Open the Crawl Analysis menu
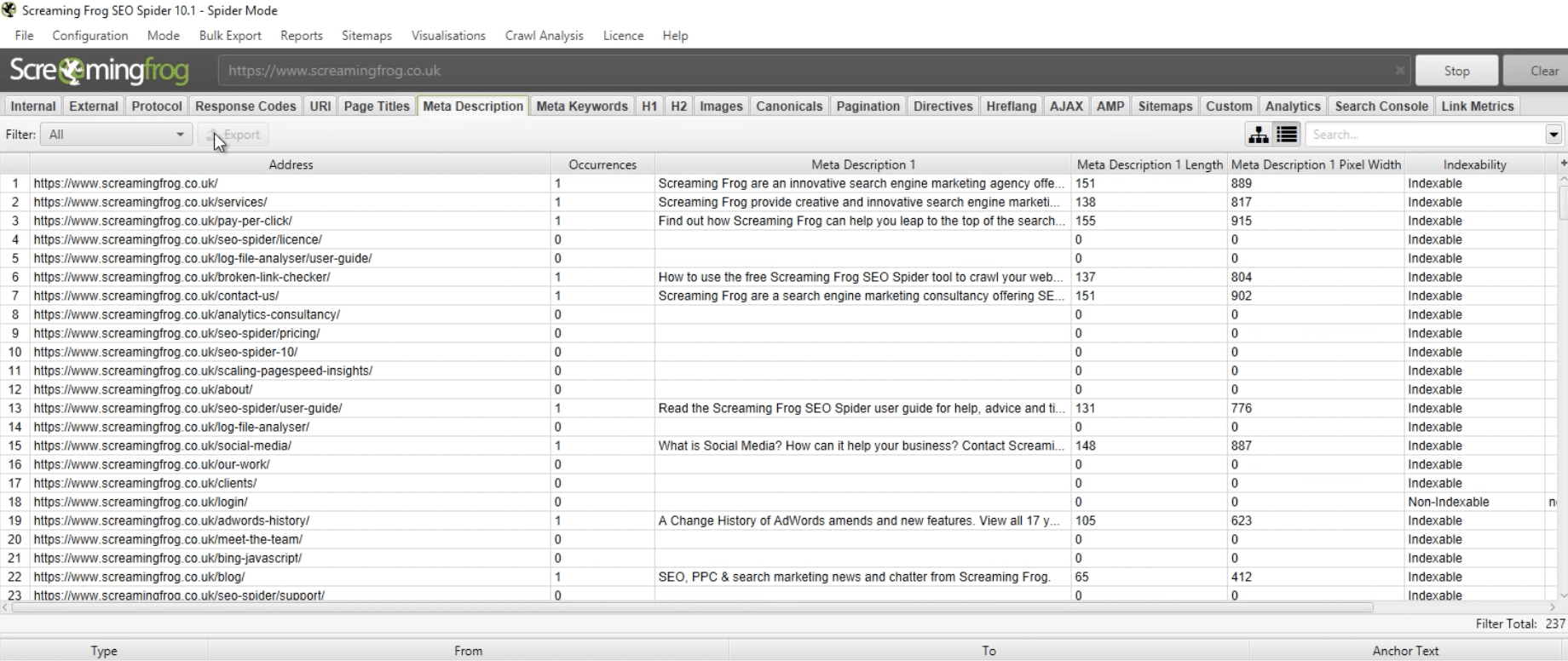This screenshot has height=661, width=1568. pyautogui.click(x=544, y=36)
